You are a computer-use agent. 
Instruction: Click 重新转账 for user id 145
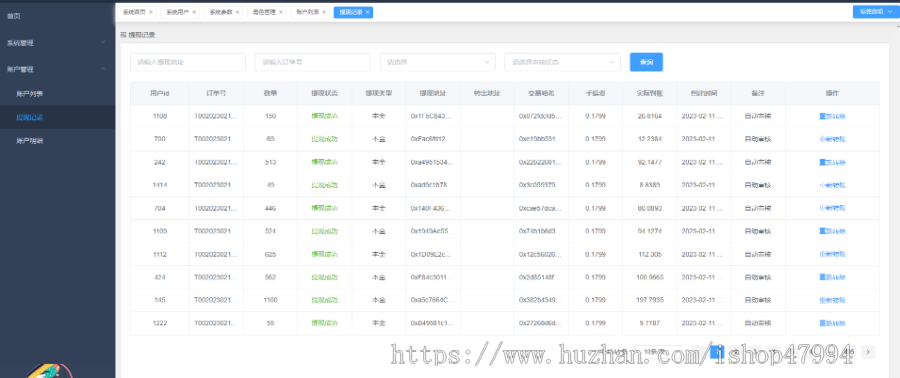(832, 300)
